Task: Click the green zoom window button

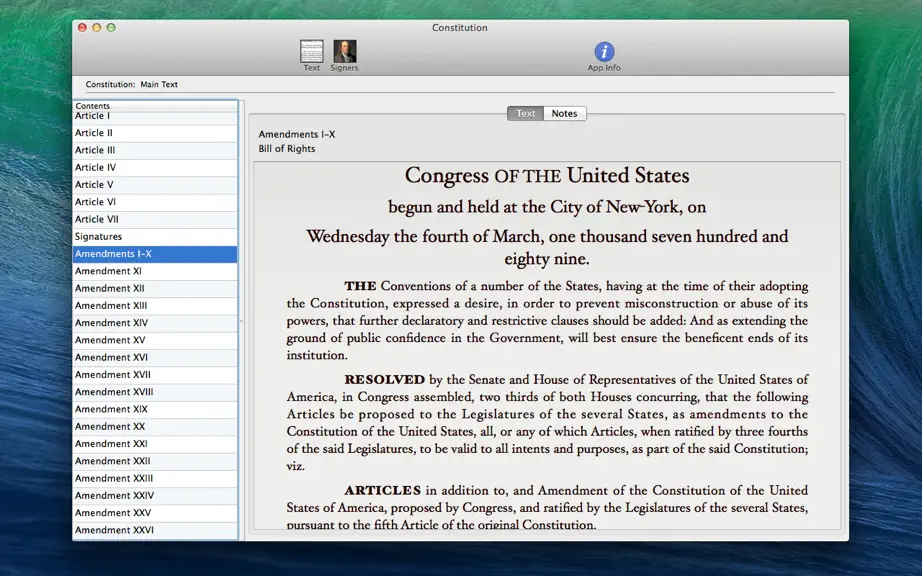Action: tap(111, 28)
